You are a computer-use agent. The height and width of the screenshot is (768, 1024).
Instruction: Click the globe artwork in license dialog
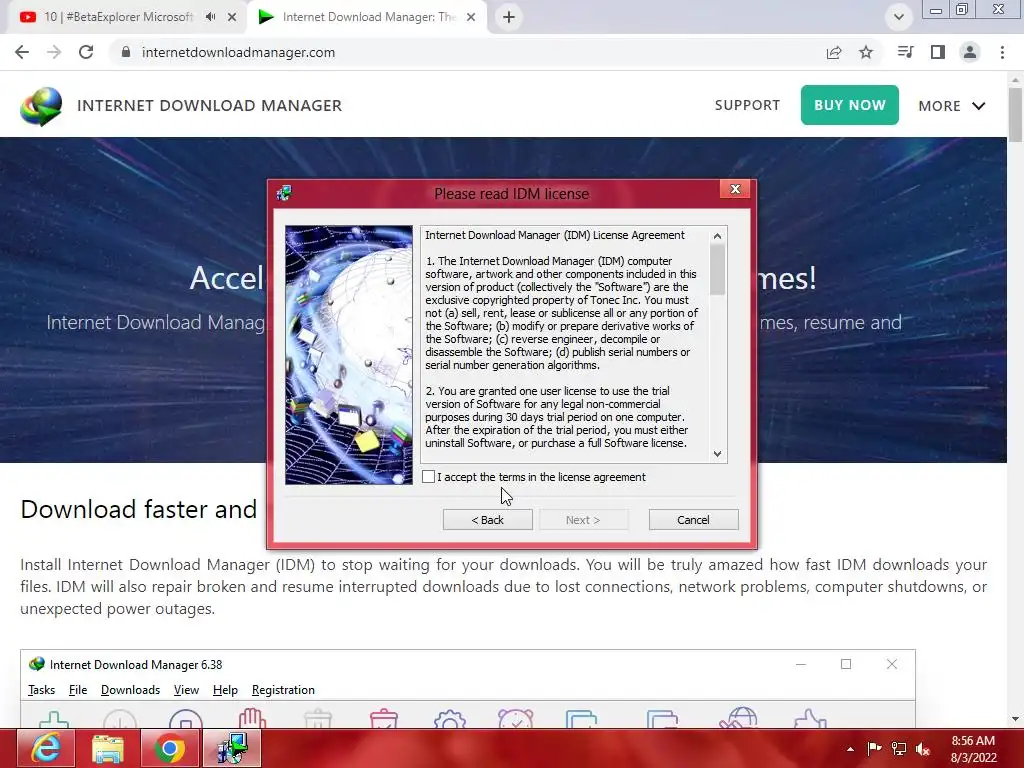[x=349, y=355]
